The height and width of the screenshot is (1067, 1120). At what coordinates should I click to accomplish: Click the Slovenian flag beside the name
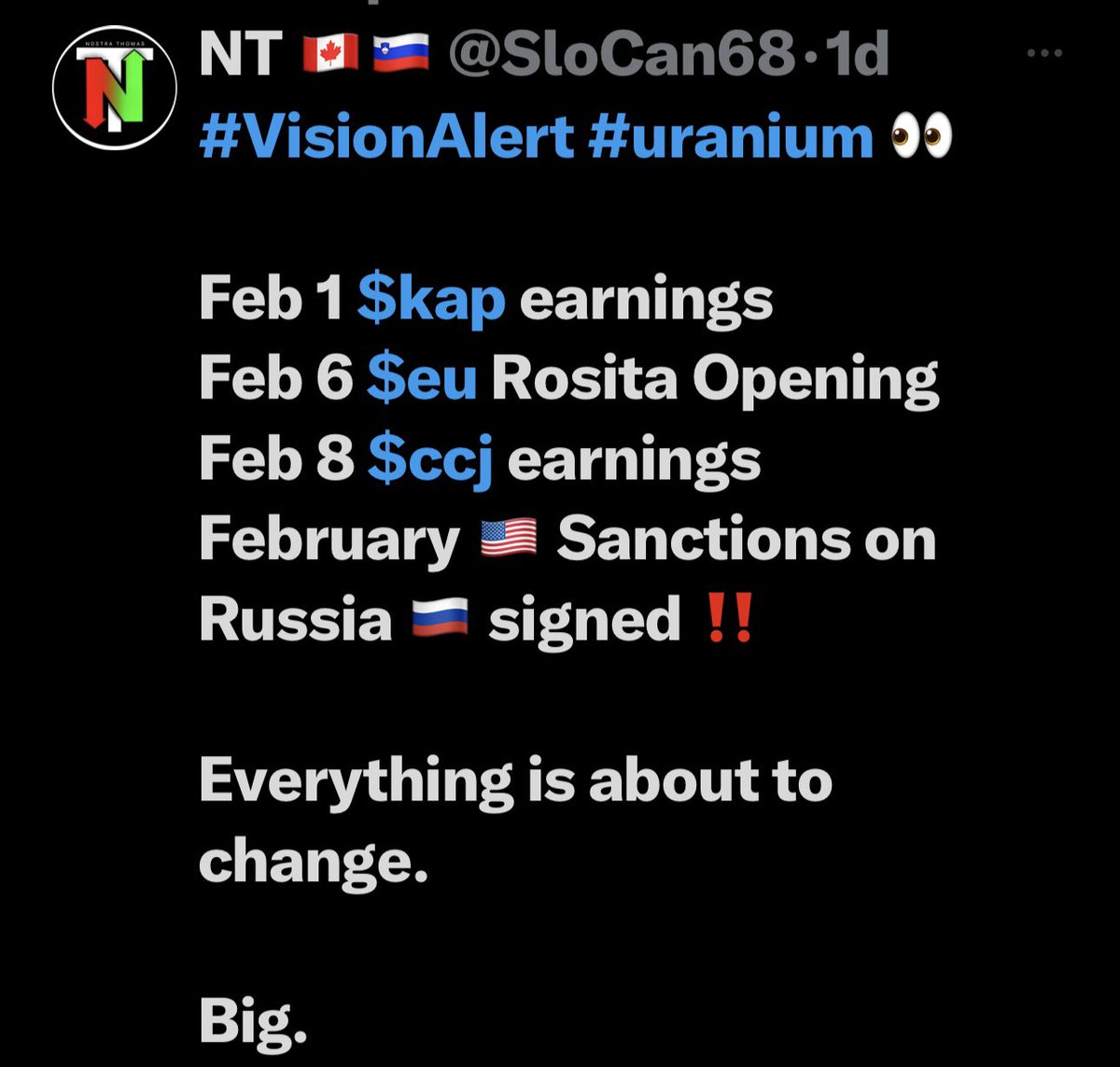pyautogui.click(x=400, y=56)
